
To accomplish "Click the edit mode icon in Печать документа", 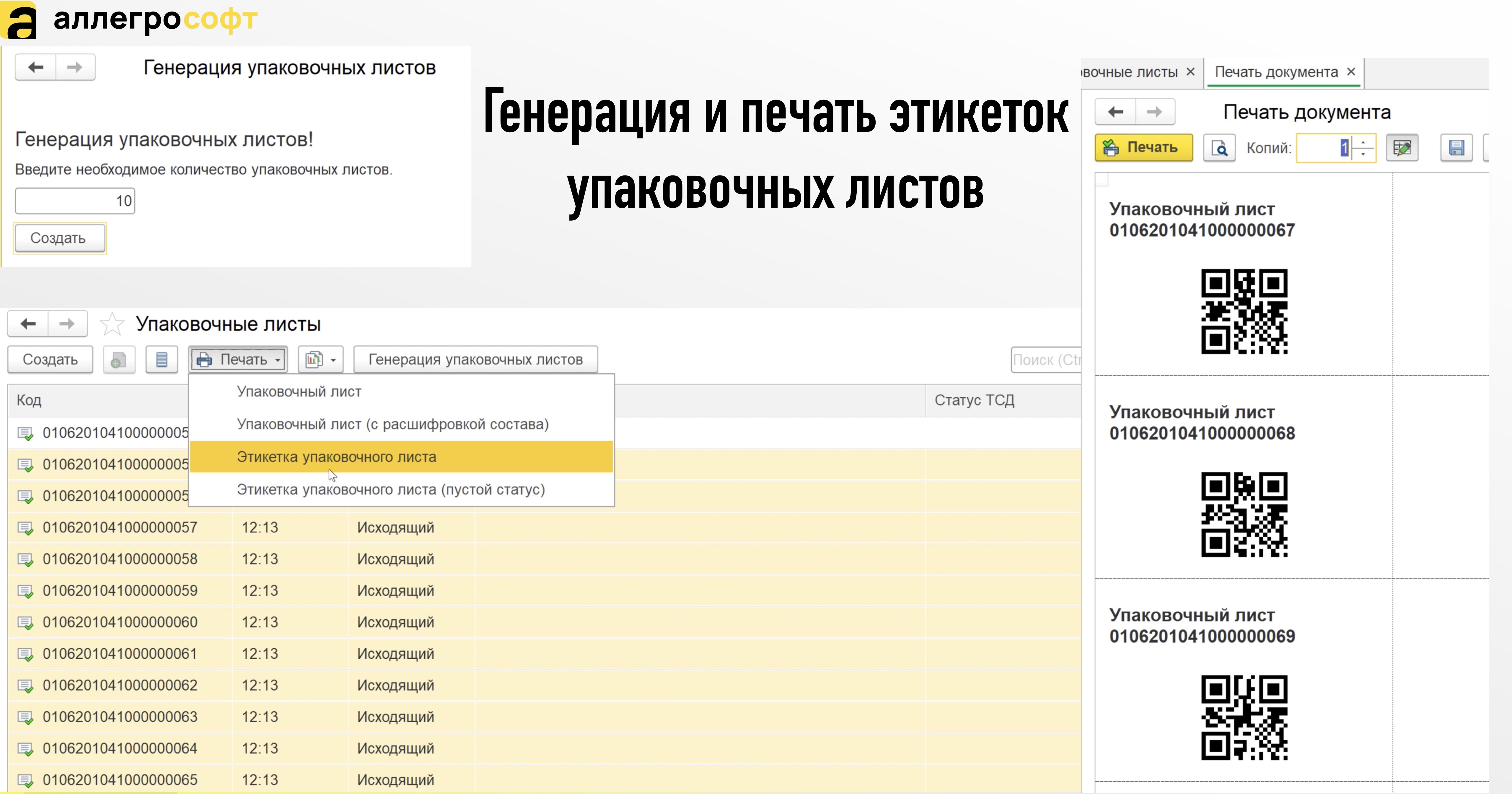I will tap(1402, 147).
